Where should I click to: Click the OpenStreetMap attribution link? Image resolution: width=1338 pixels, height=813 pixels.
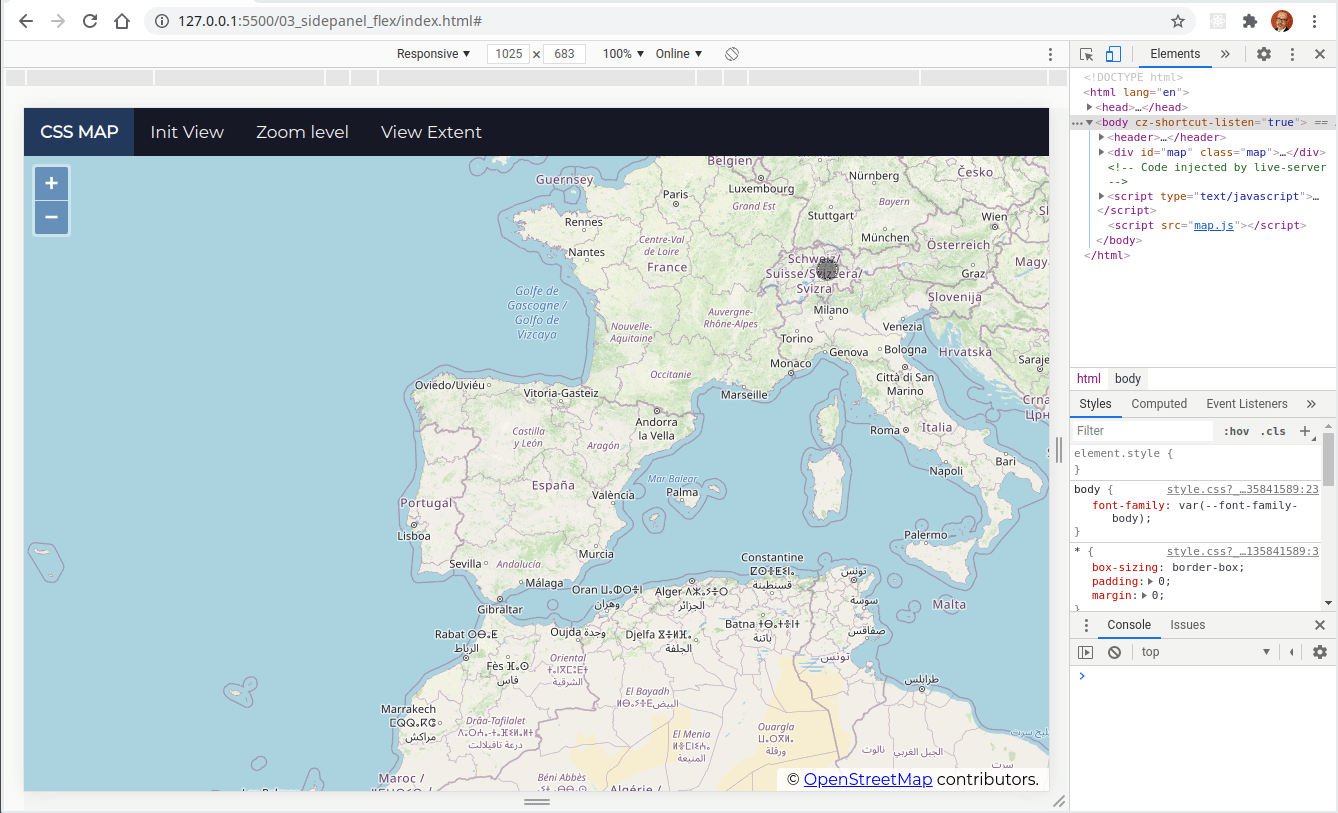(x=867, y=779)
